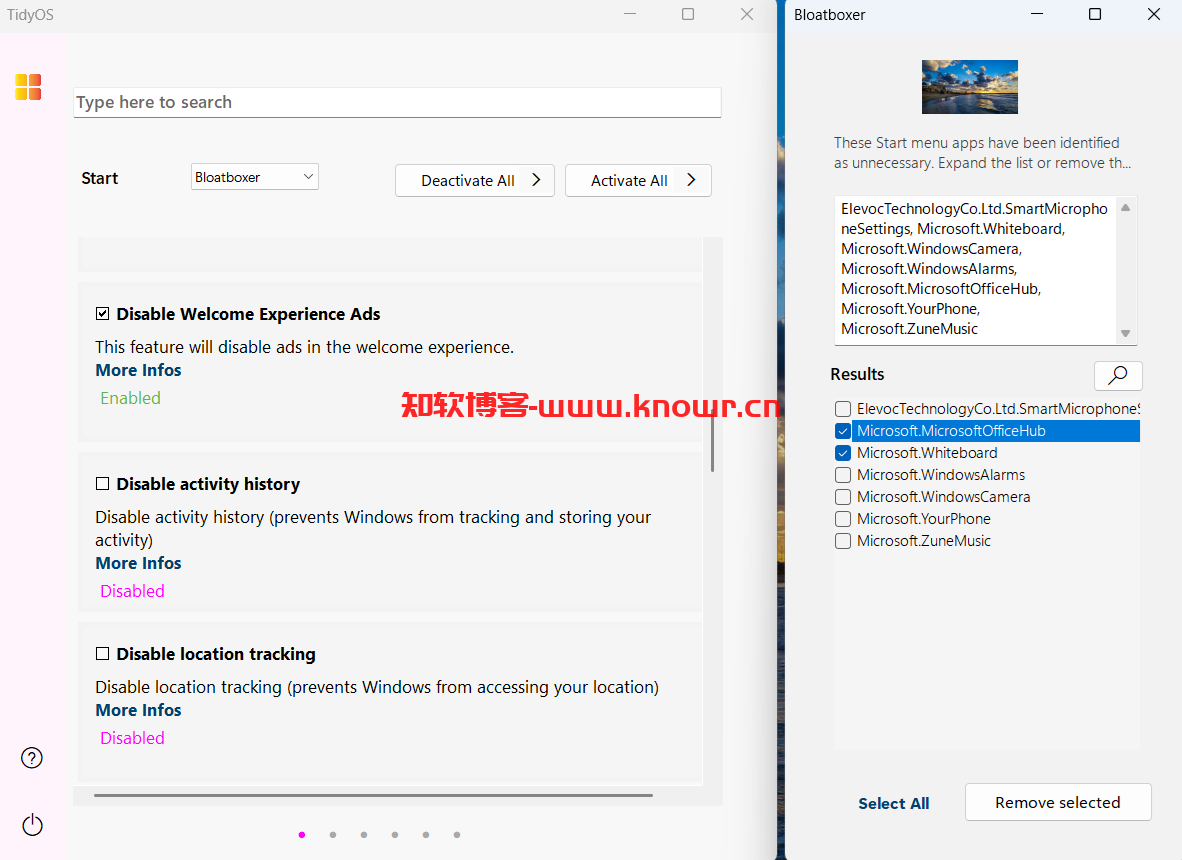
Task: Click Remove selected in Bloatboxer
Action: pyautogui.click(x=1058, y=802)
